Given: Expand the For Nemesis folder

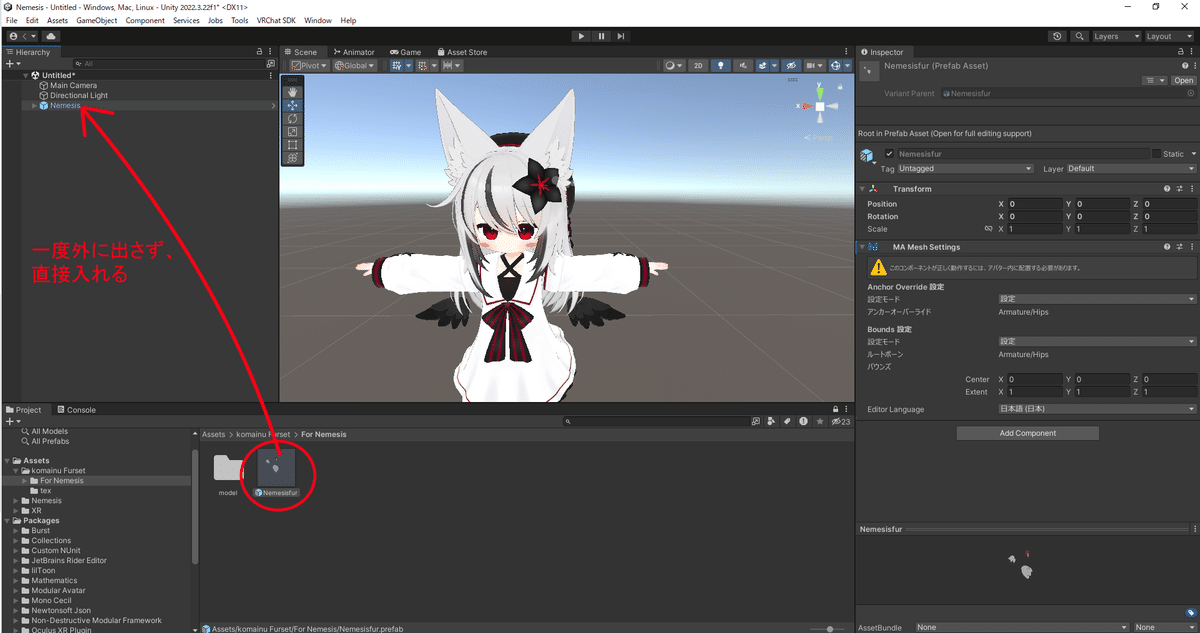Looking at the screenshot, I should 25,481.
